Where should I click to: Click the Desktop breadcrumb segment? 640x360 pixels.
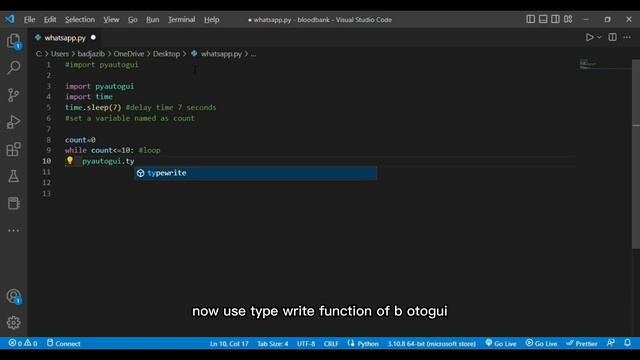click(x=166, y=54)
